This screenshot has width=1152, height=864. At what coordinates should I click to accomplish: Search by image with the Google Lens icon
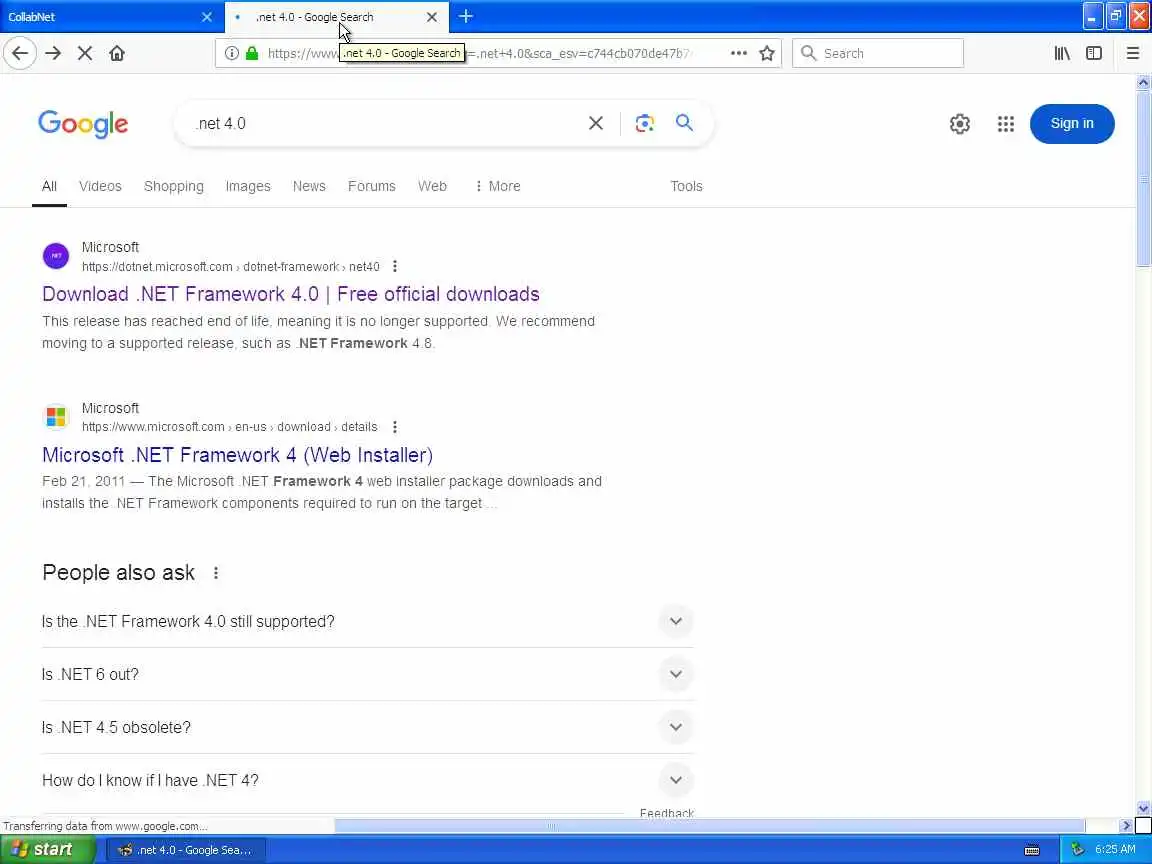(x=644, y=123)
